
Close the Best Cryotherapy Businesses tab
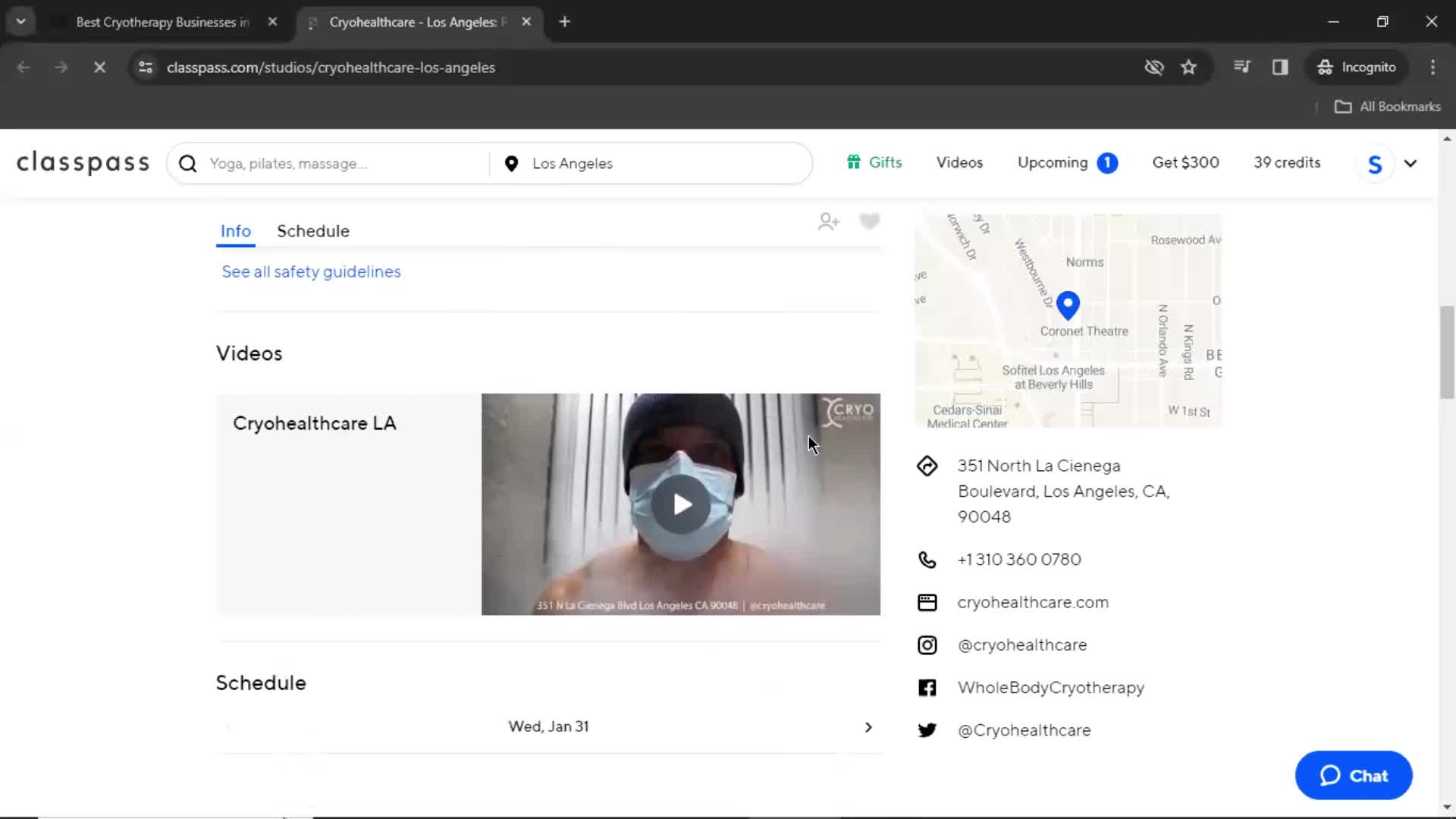272,22
